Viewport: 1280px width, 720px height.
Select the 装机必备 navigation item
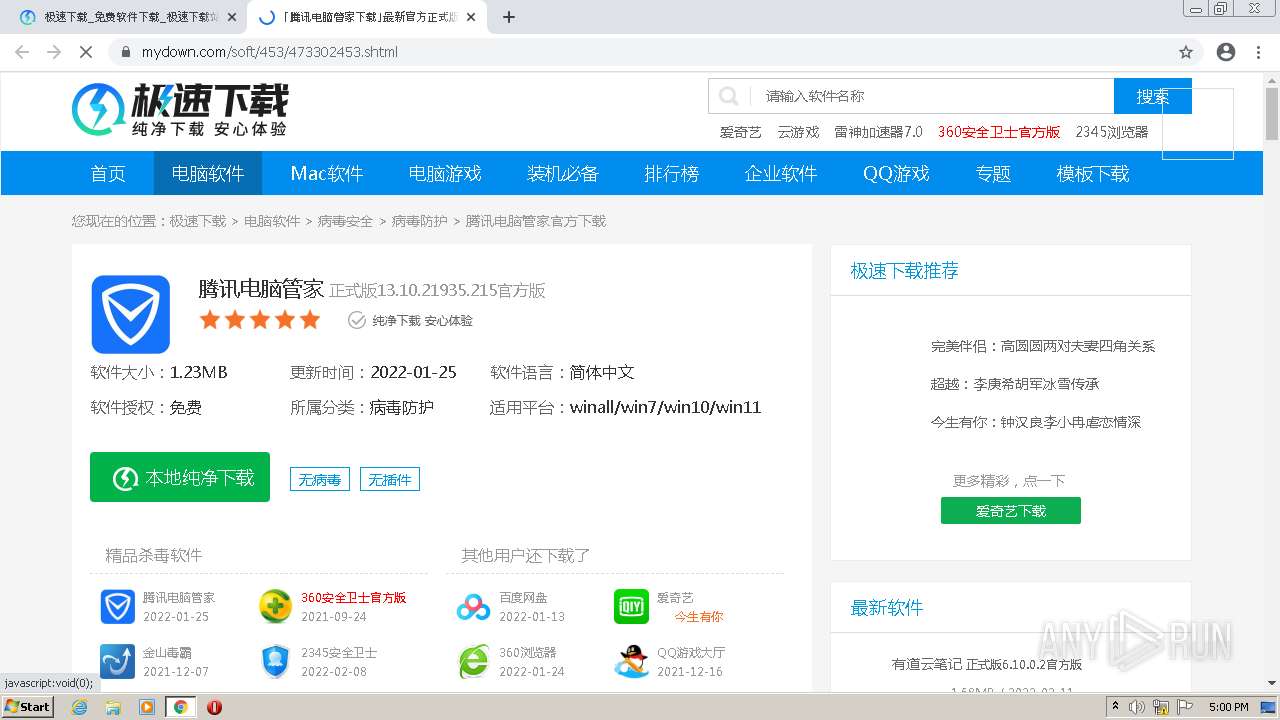pyautogui.click(x=563, y=173)
